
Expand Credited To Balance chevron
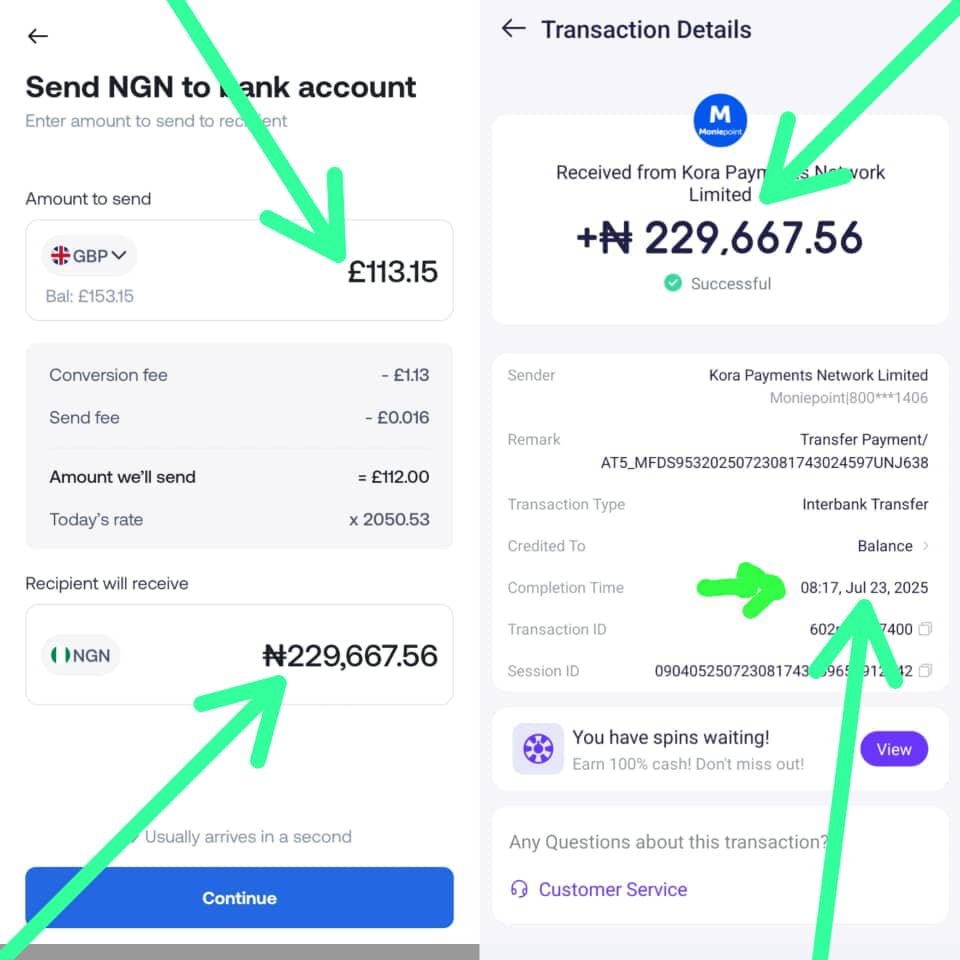click(926, 546)
